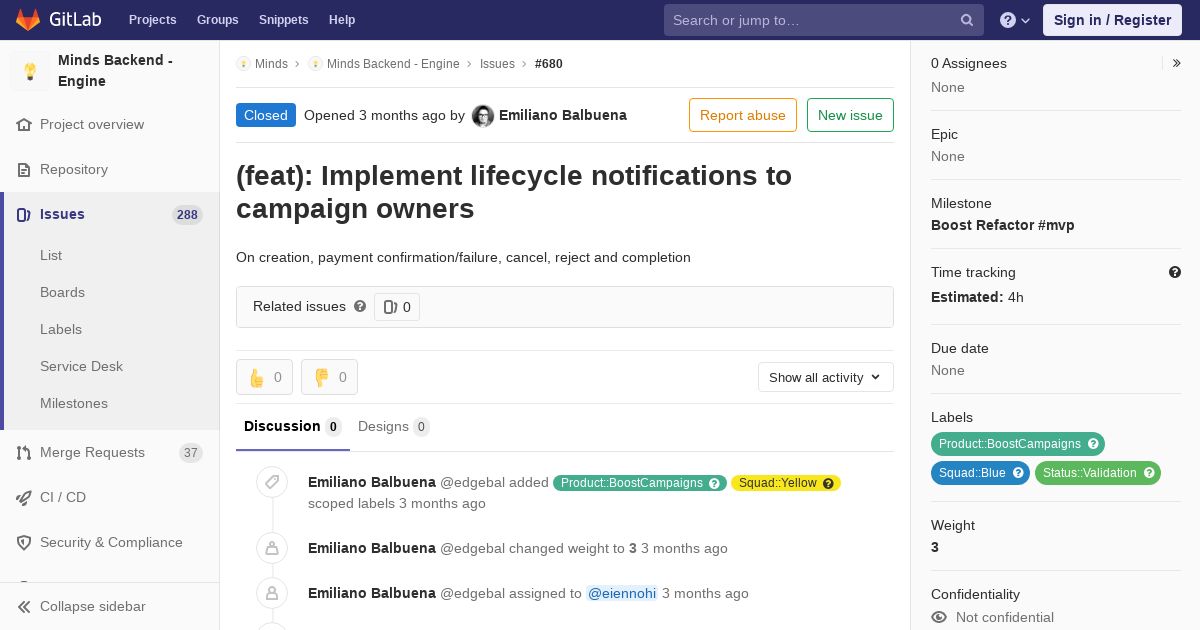Click the Report abuse button
This screenshot has height=630, width=1200.
(x=743, y=115)
